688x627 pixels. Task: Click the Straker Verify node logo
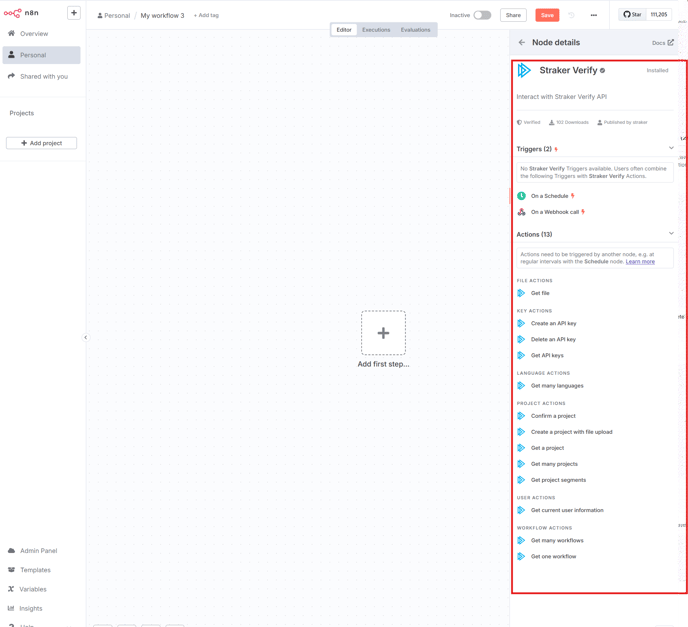point(524,70)
